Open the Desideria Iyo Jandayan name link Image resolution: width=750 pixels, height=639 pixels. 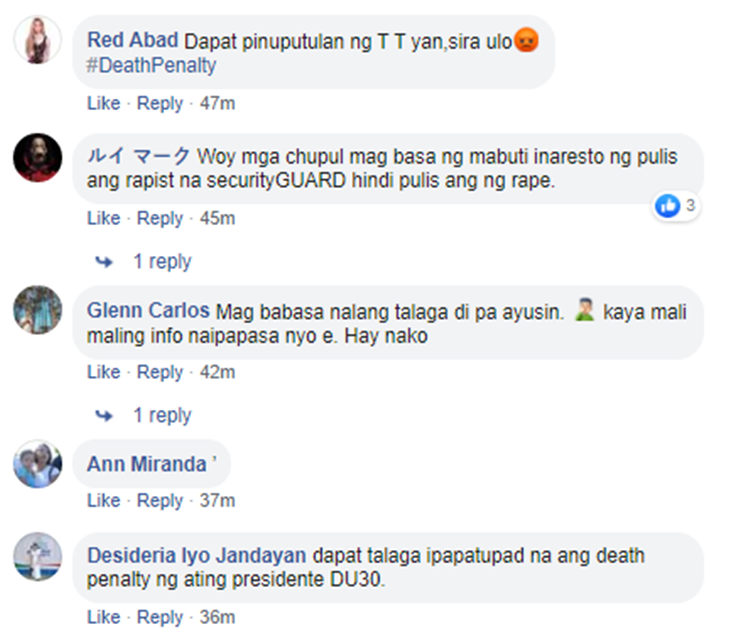pos(197,556)
